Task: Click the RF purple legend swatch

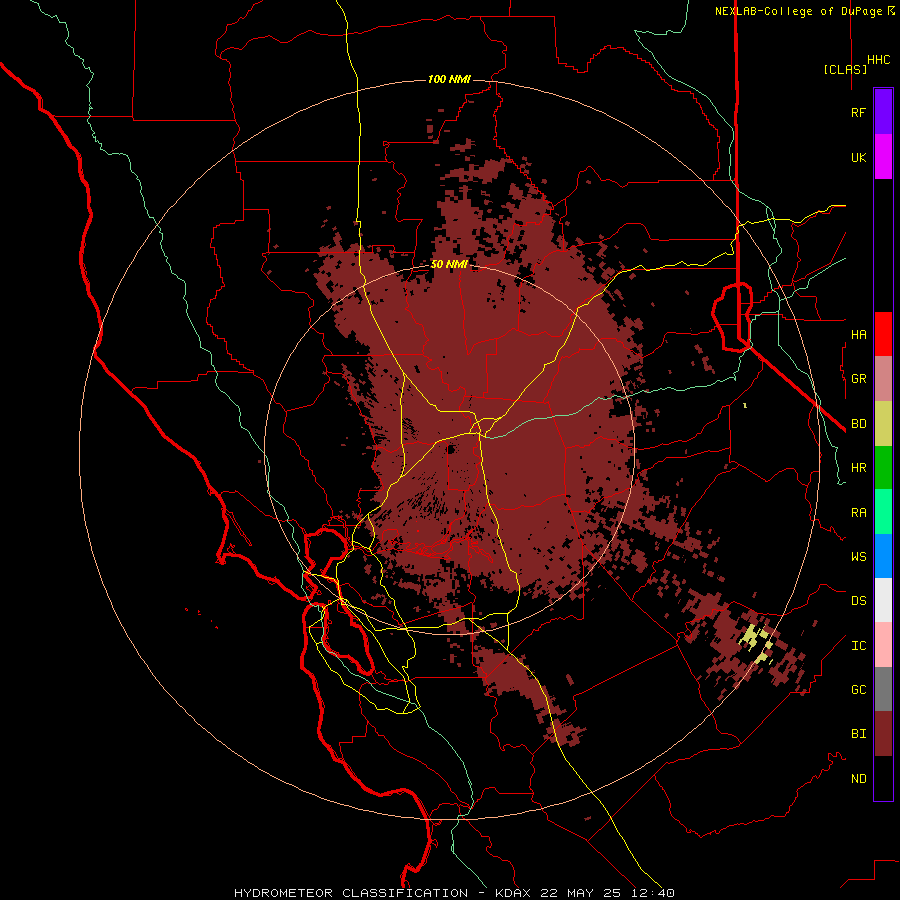Action: click(x=883, y=112)
